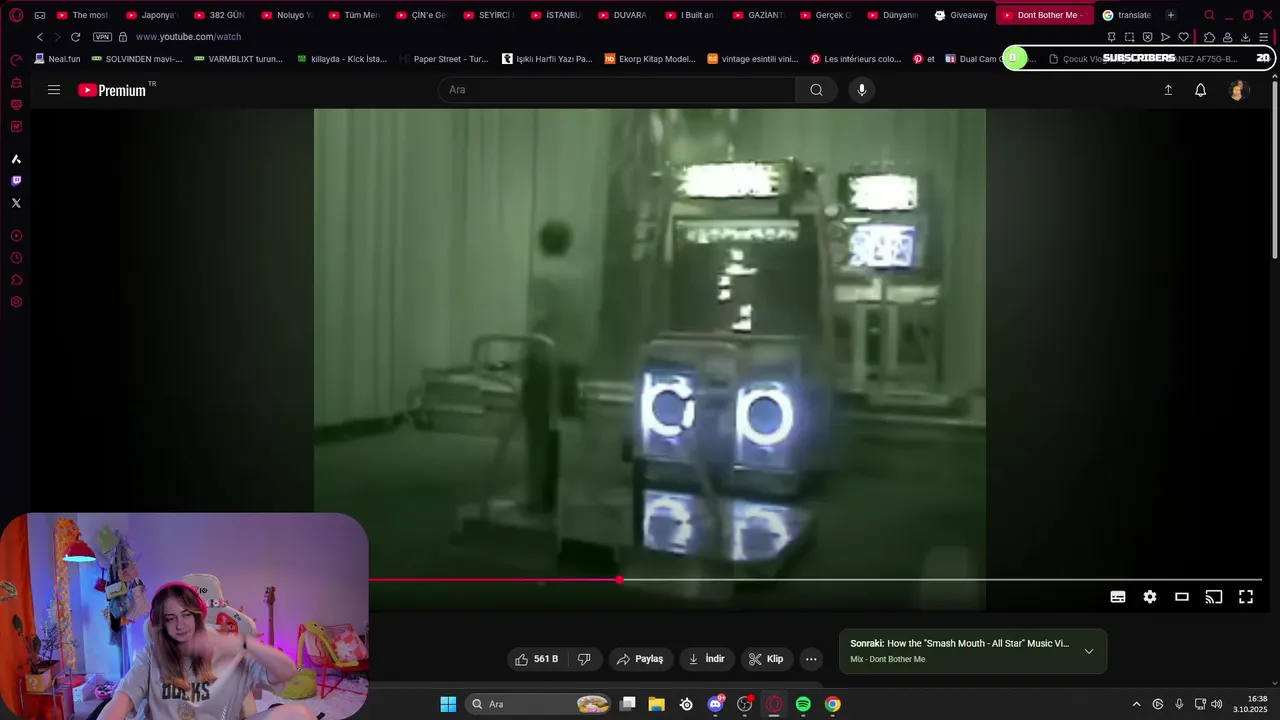Open more actions ellipsis under video
Image resolution: width=1280 pixels, height=720 pixels.
pos(811,659)
